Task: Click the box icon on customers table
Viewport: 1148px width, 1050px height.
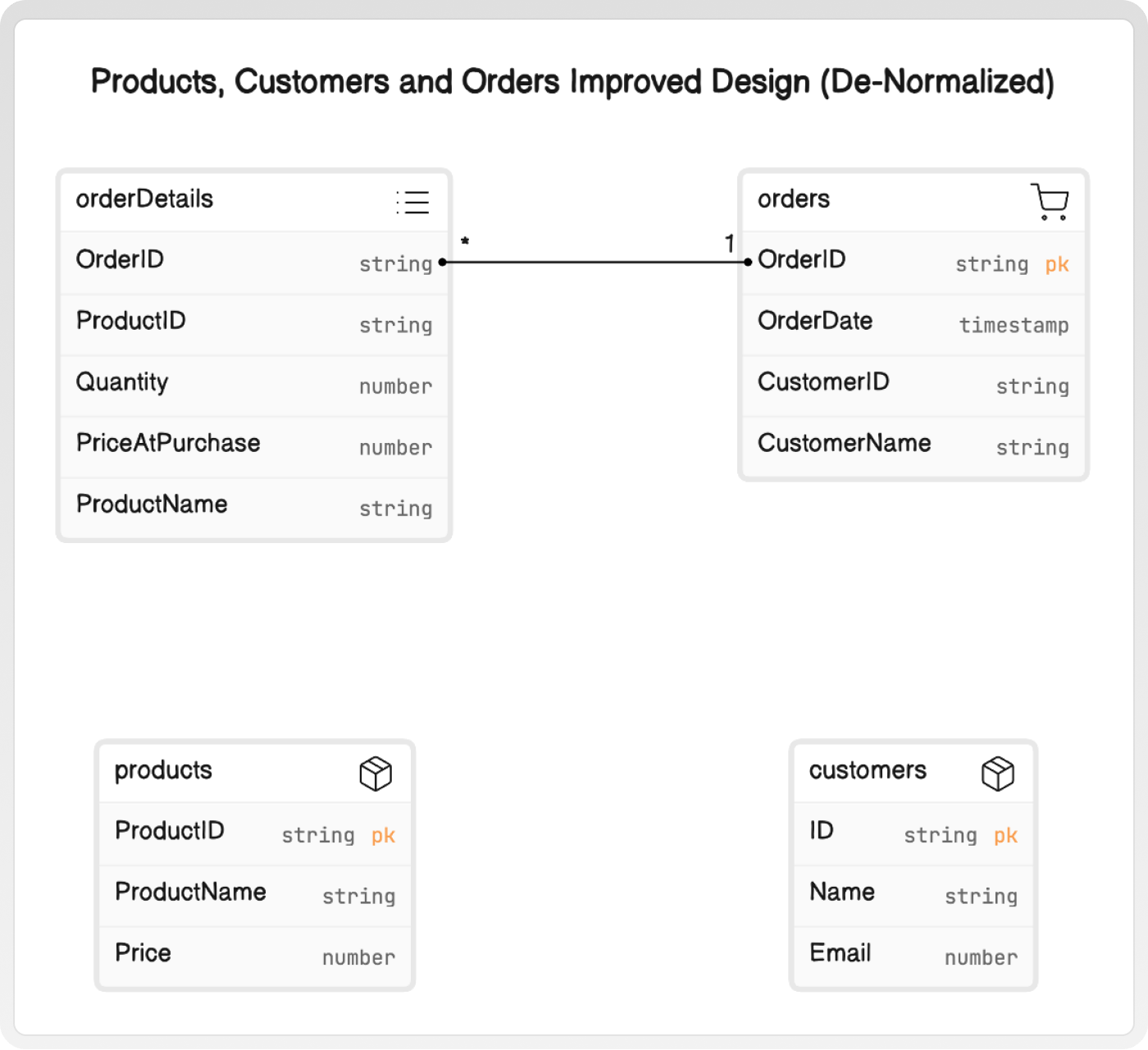Action: click(x=998, y=774)
